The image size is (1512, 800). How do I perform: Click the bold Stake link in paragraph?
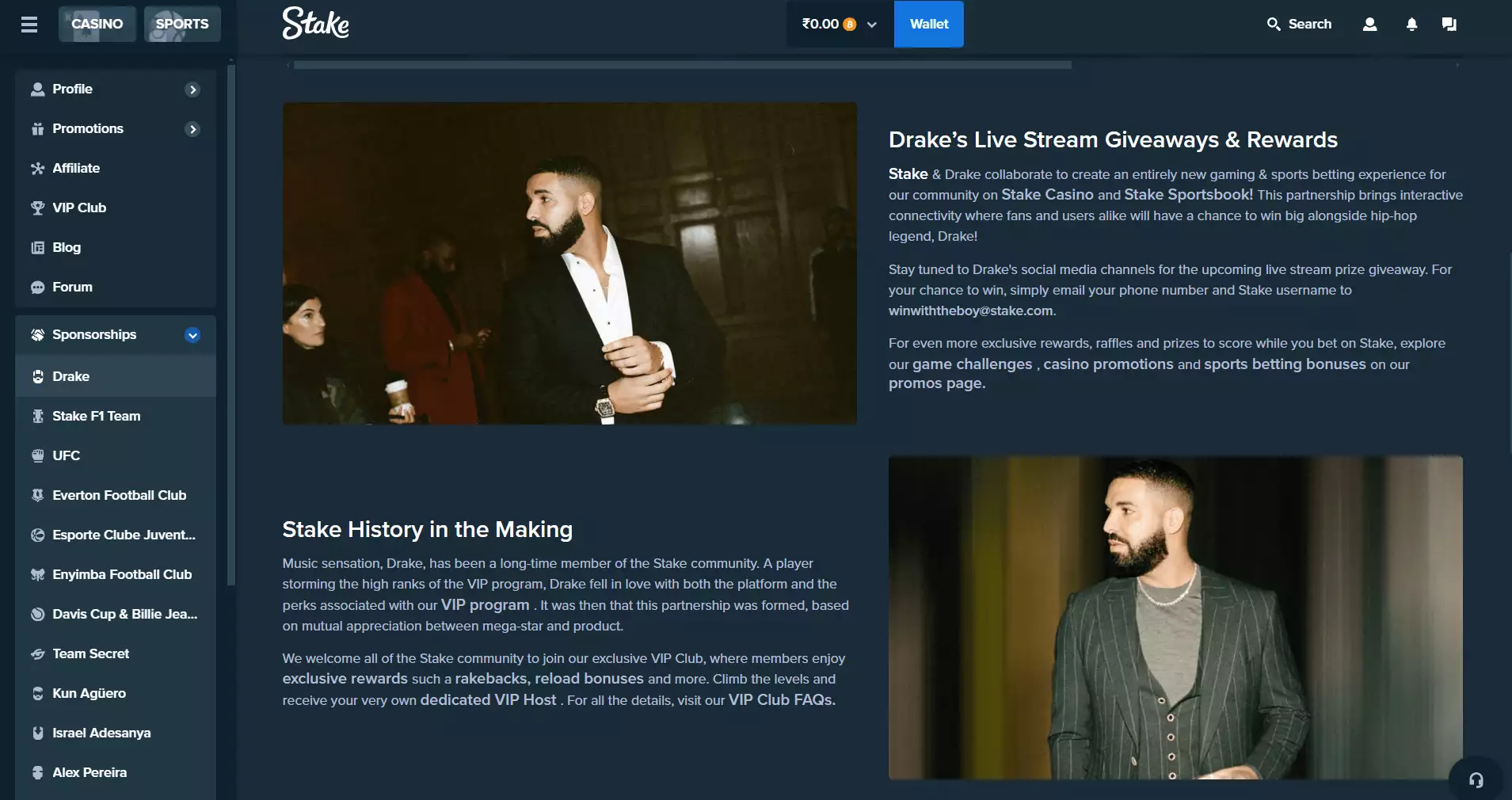(x=908, y=174)
